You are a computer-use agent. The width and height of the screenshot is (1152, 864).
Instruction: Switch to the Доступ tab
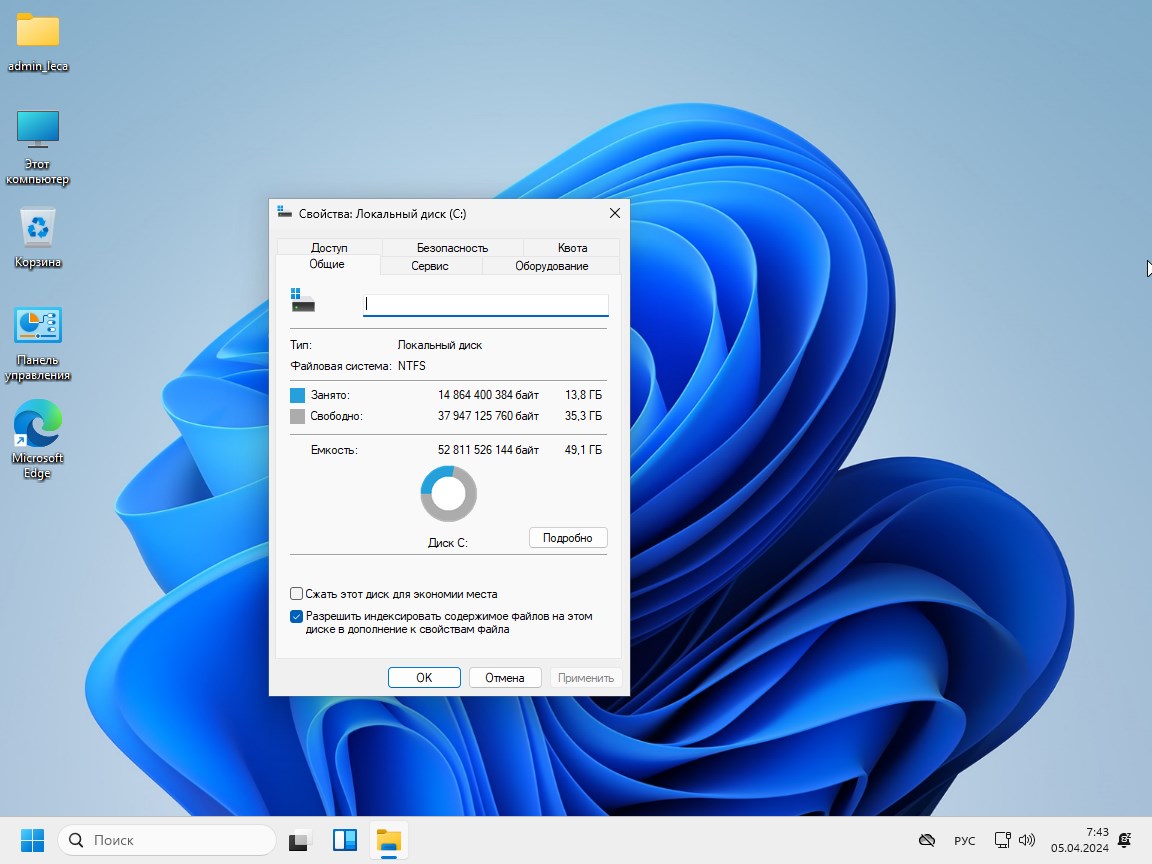(329, 248)
